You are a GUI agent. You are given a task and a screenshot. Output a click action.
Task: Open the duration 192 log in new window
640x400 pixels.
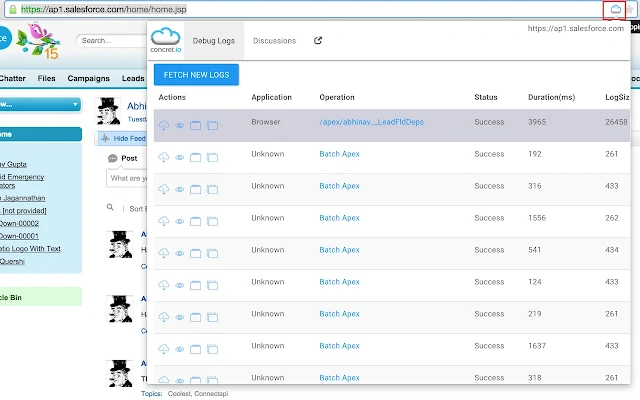212,157
